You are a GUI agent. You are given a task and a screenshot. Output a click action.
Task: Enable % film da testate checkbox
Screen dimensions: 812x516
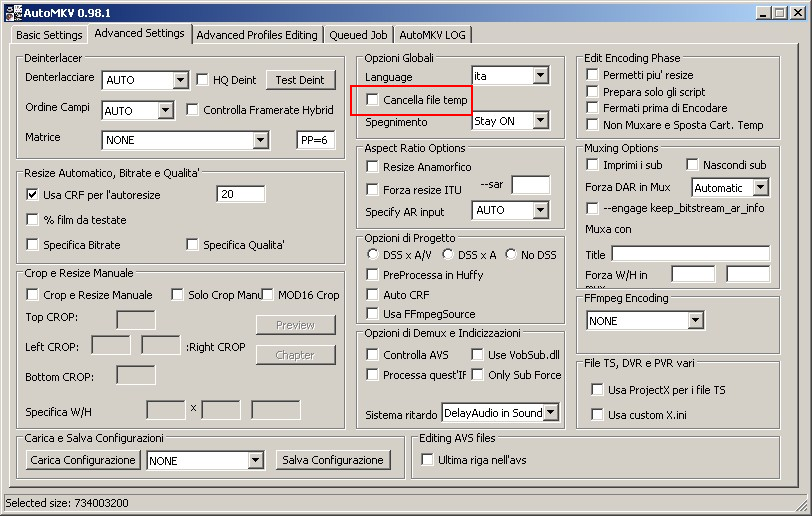pos(32,219)
